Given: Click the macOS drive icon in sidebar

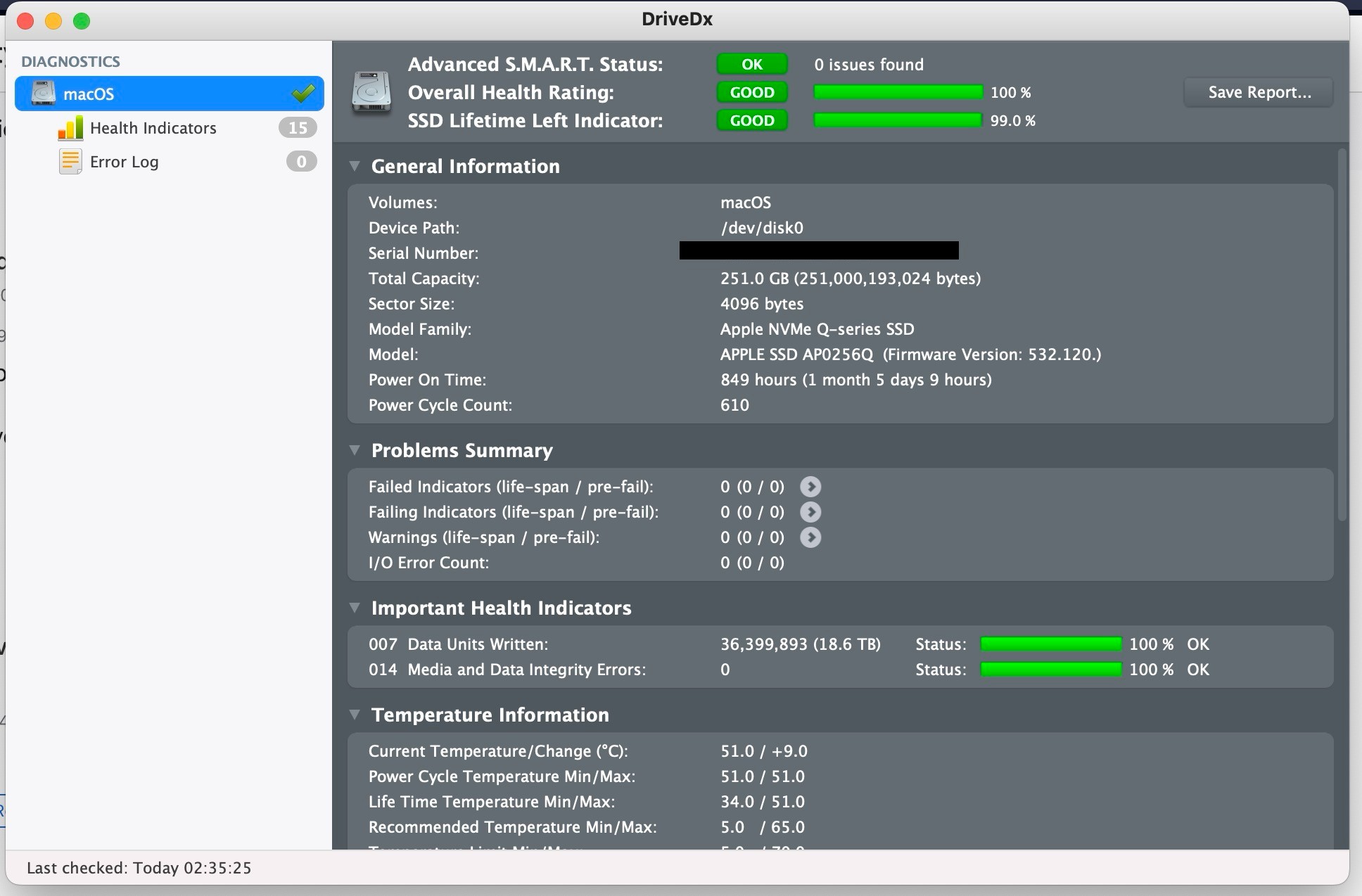Looking at the screenshot, I should [x=44, y=94].
